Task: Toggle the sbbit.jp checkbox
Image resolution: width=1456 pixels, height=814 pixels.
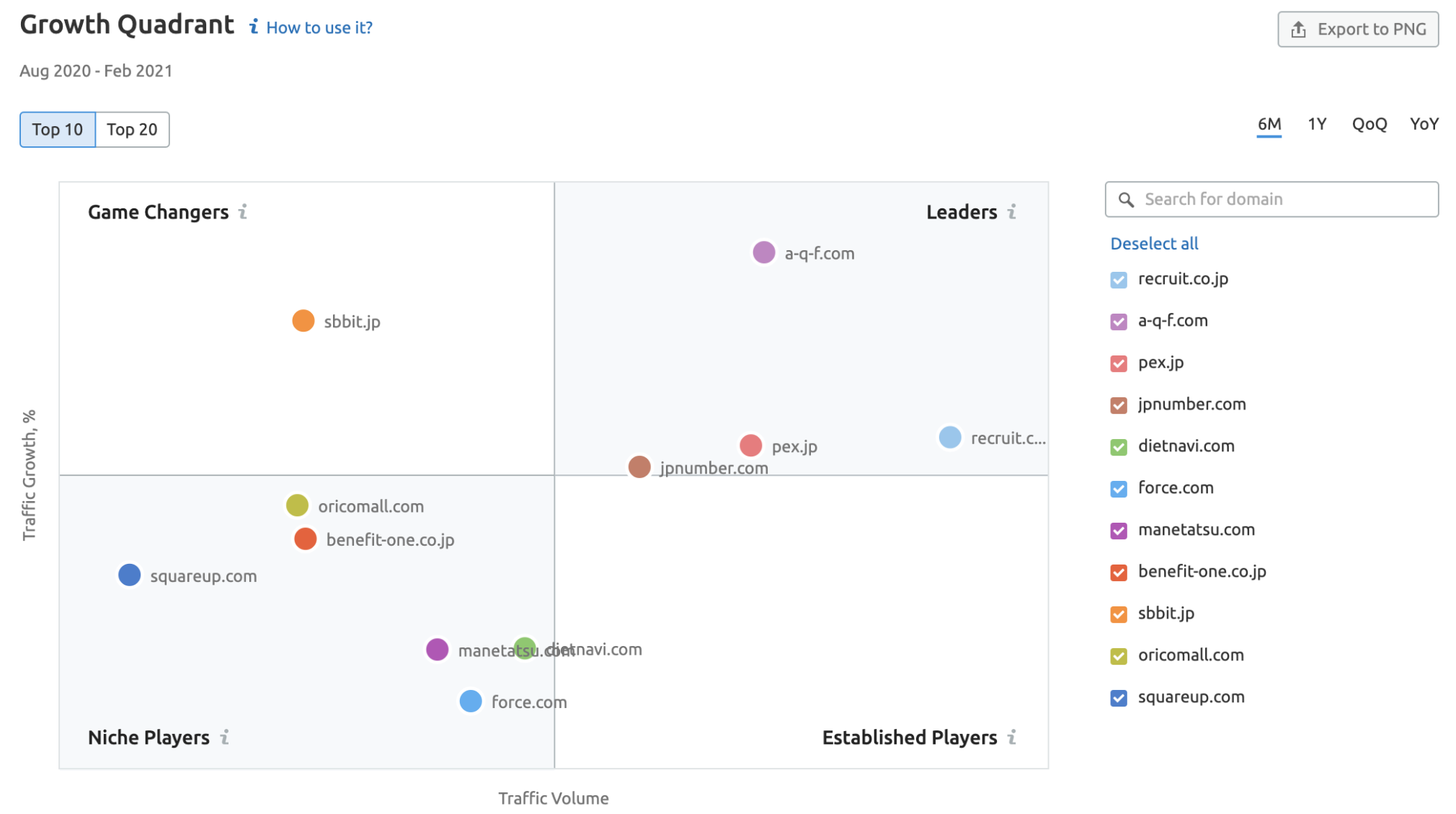Action: pyautogui.click(x=1119, y=614)
